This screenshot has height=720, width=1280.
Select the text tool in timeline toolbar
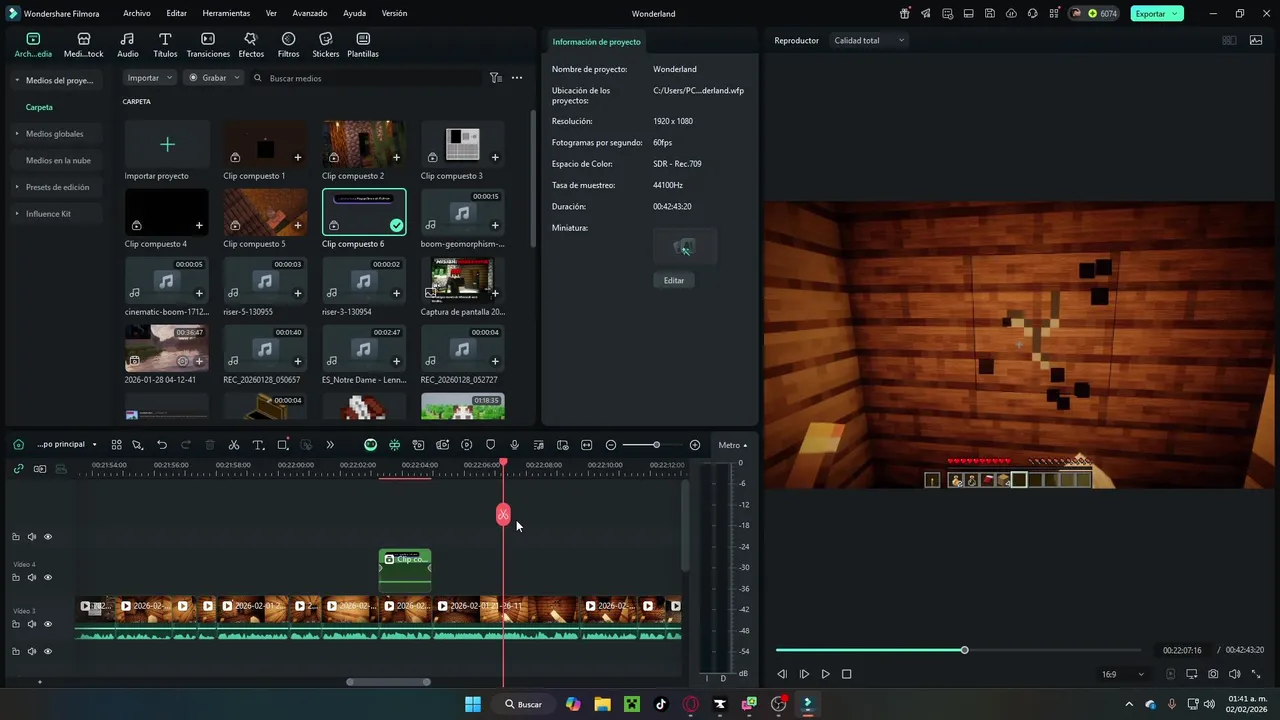click(258, 445)
